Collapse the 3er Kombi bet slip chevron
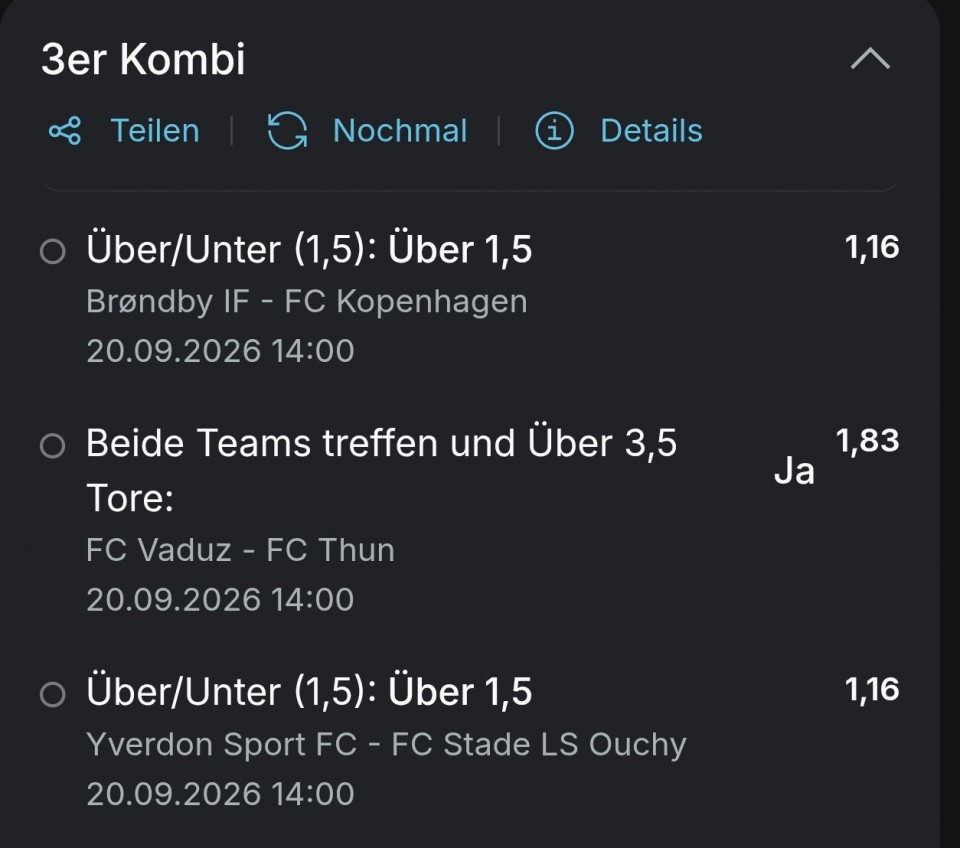This screenshot has width=960, height=848. click(870, 59)
